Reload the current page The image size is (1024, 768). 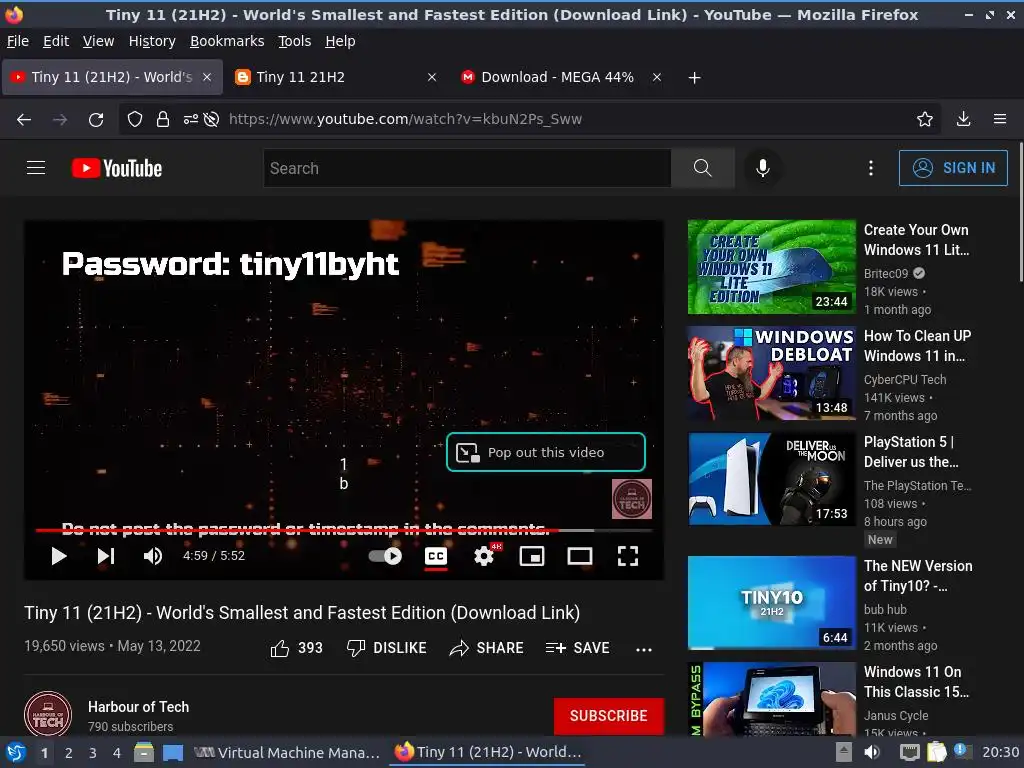(96, 120)
